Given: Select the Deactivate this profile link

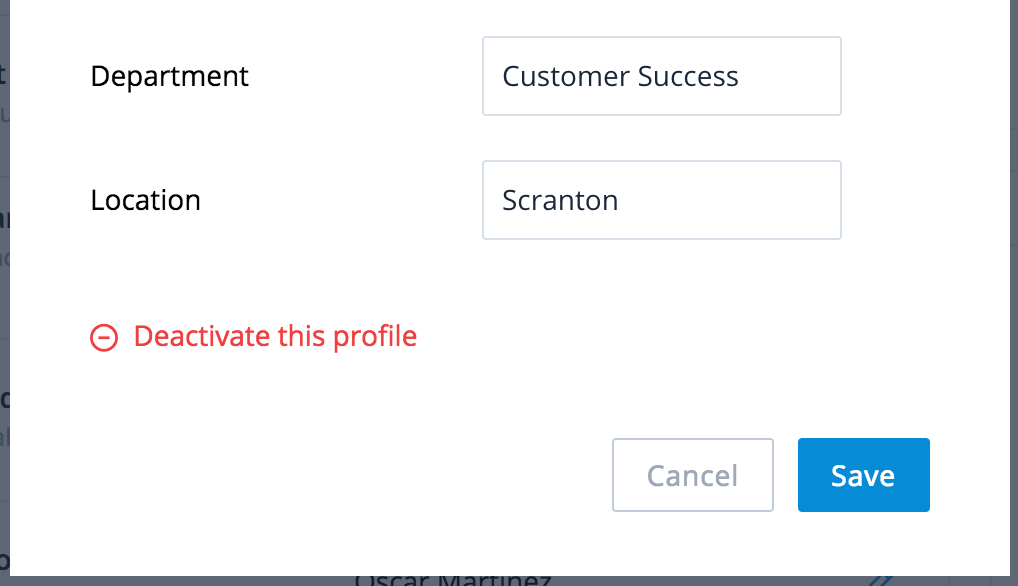Looking at the screenshot, I should tap(274, 336).
